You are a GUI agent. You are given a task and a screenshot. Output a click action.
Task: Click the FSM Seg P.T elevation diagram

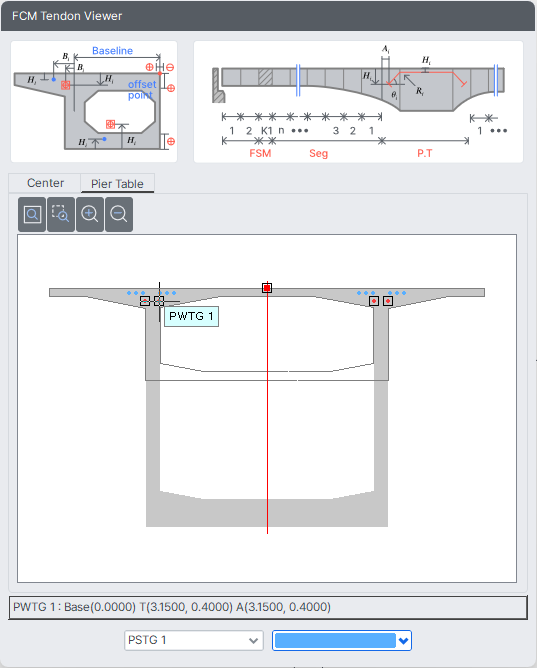(358, 101)
